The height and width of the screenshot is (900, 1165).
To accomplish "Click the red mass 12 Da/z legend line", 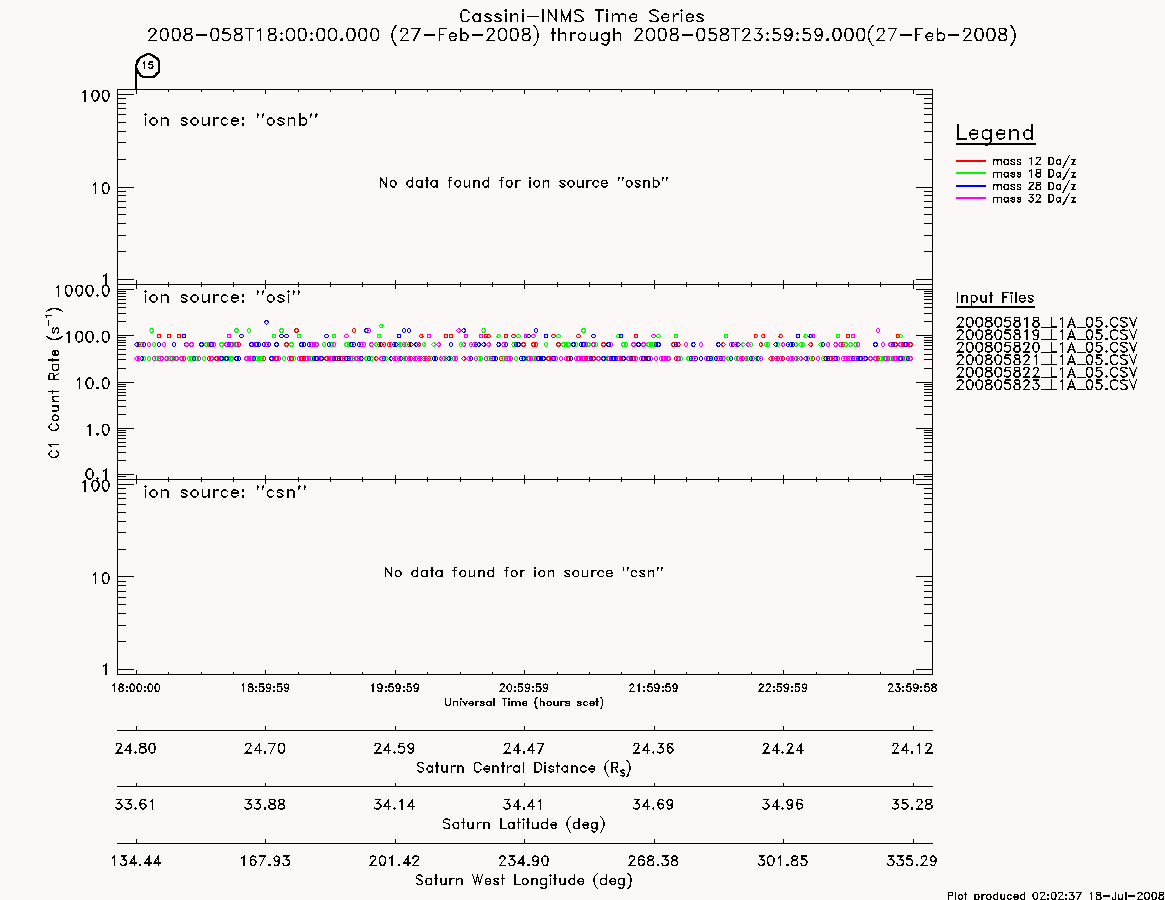I will click(970, 161).
